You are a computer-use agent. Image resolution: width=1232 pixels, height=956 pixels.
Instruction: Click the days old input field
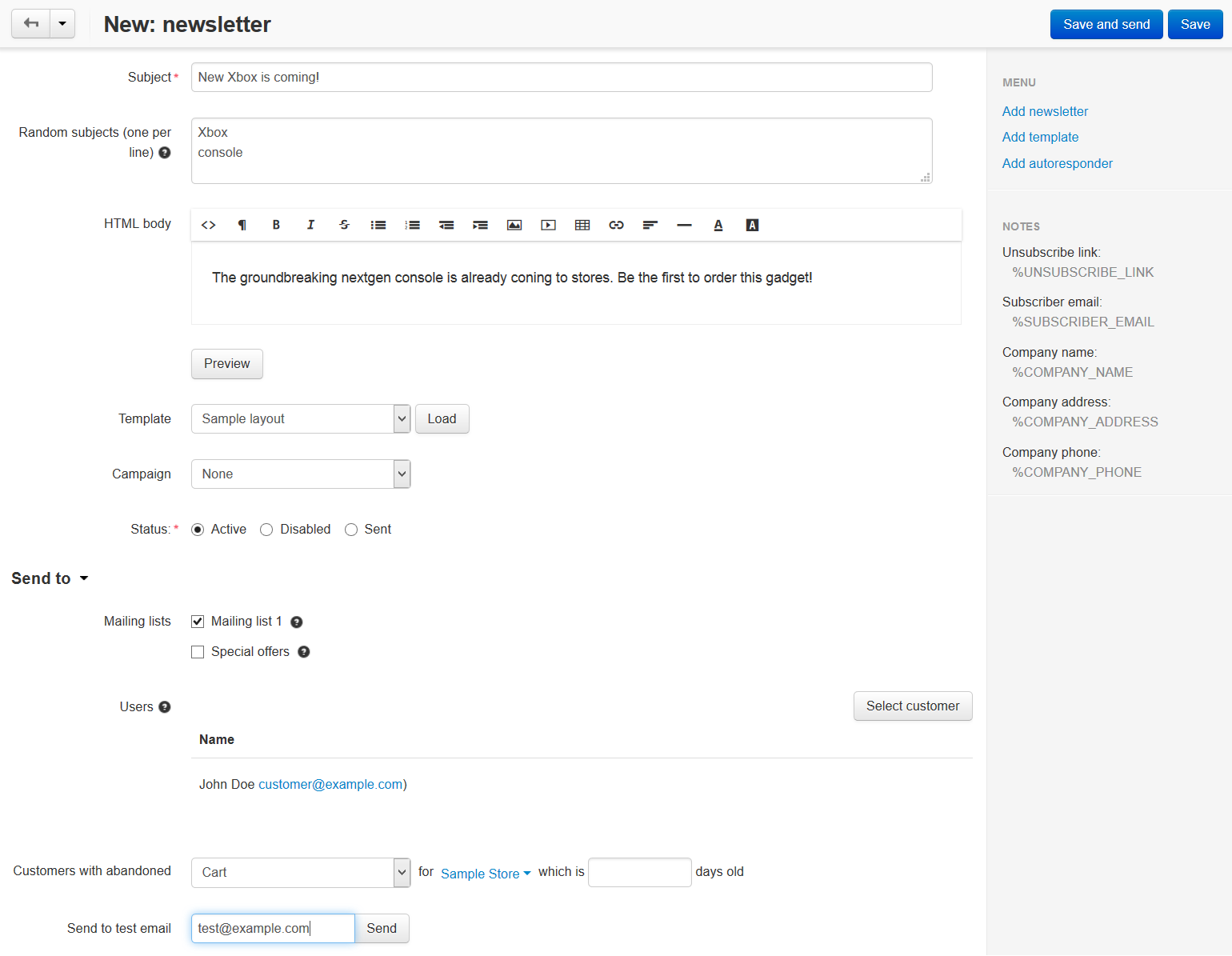click(x=640, y=872)
